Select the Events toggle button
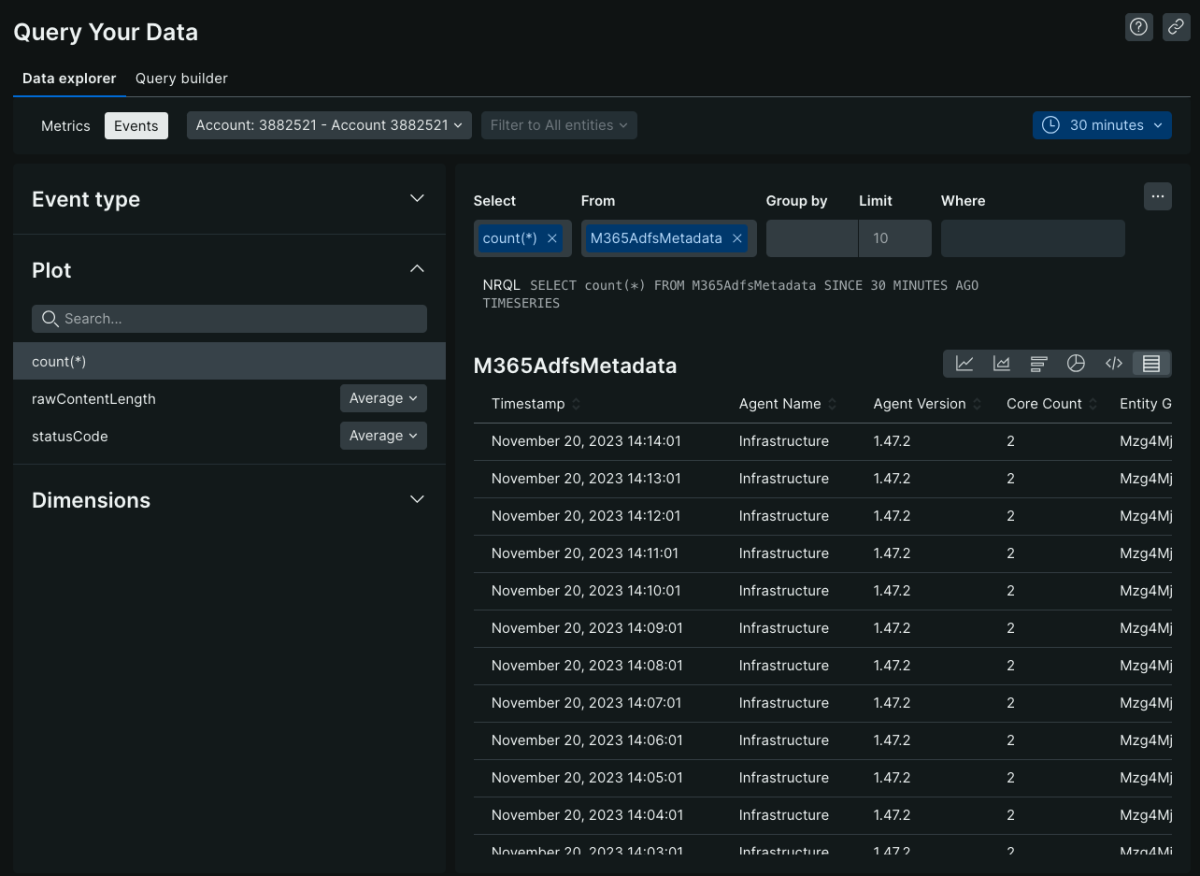This screenshot has width=1200, height=876. [136, 126]
